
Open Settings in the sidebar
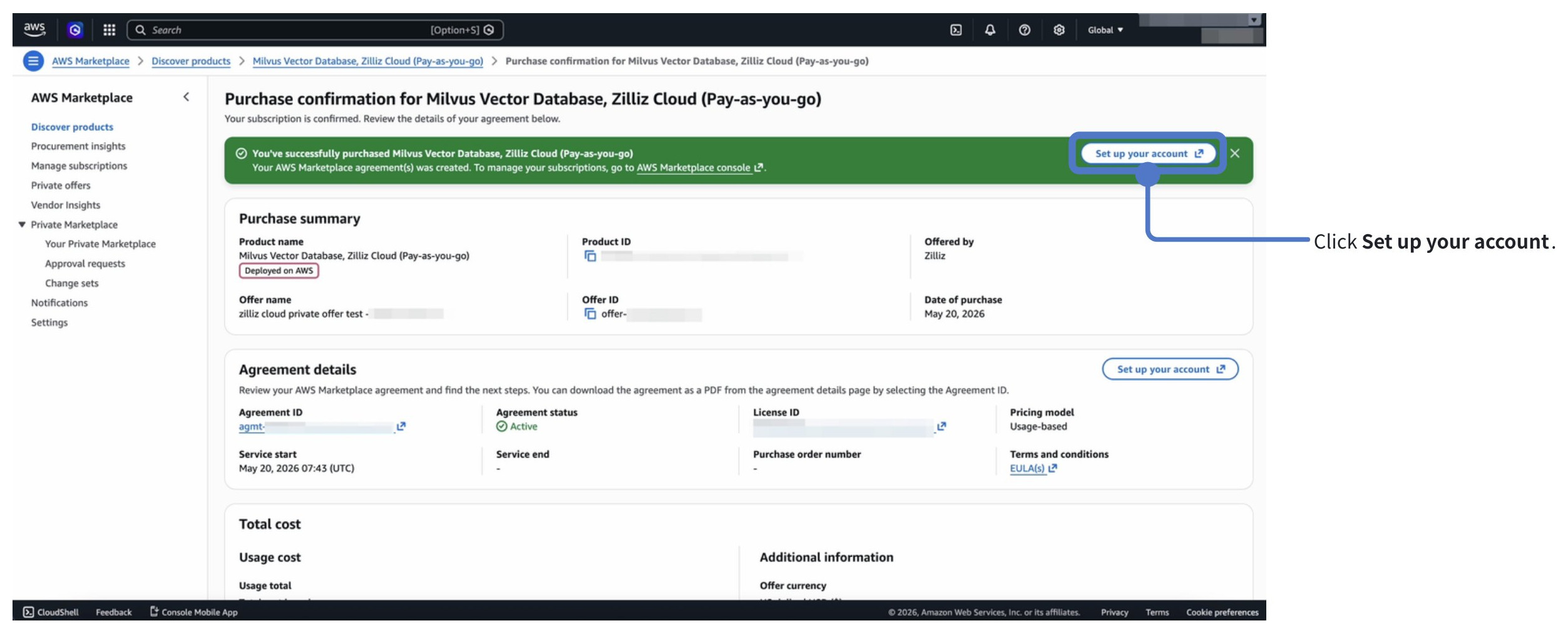click(x=49, y=322)
